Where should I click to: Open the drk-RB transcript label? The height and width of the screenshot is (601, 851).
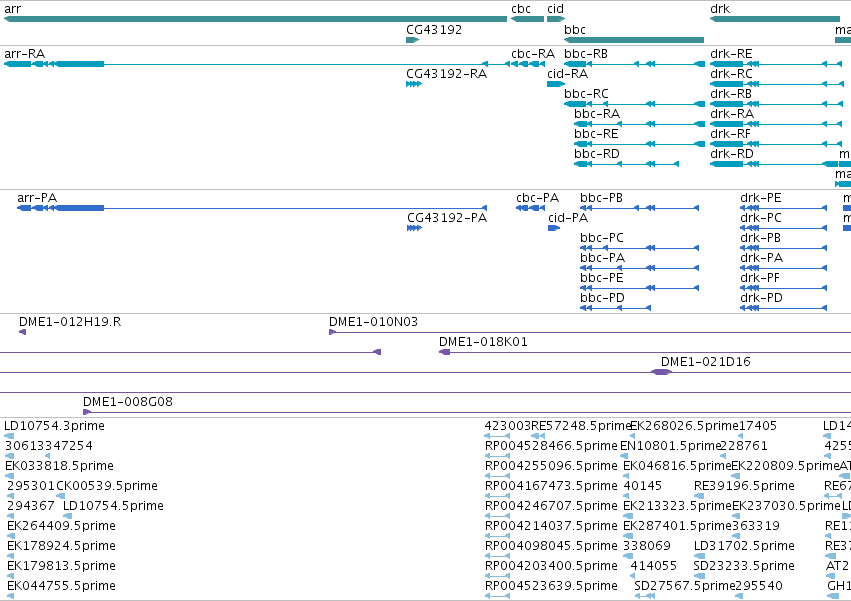point(731,94)
